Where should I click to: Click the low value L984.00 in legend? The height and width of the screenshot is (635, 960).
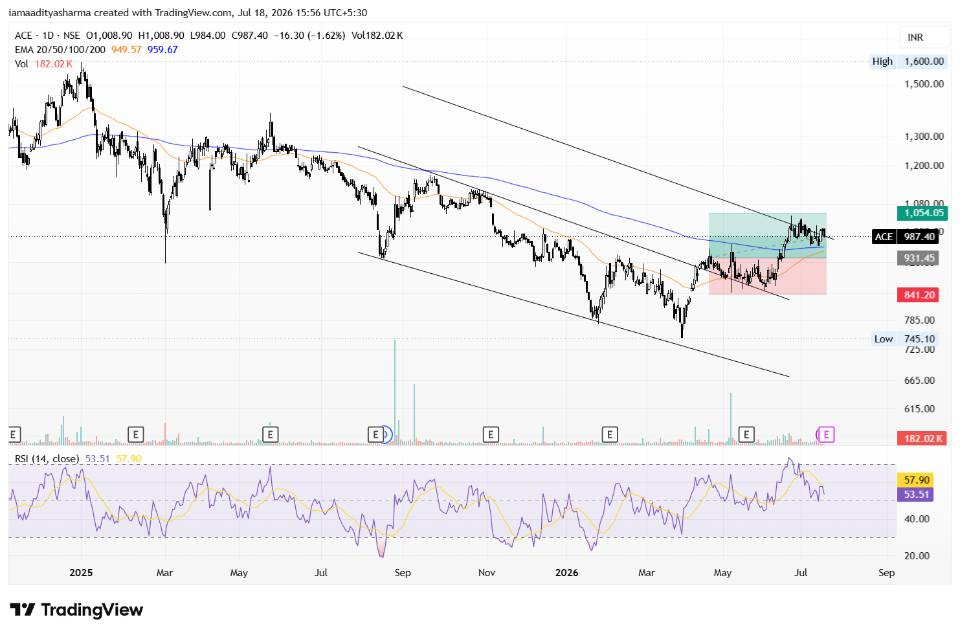(x=208, y=36)
